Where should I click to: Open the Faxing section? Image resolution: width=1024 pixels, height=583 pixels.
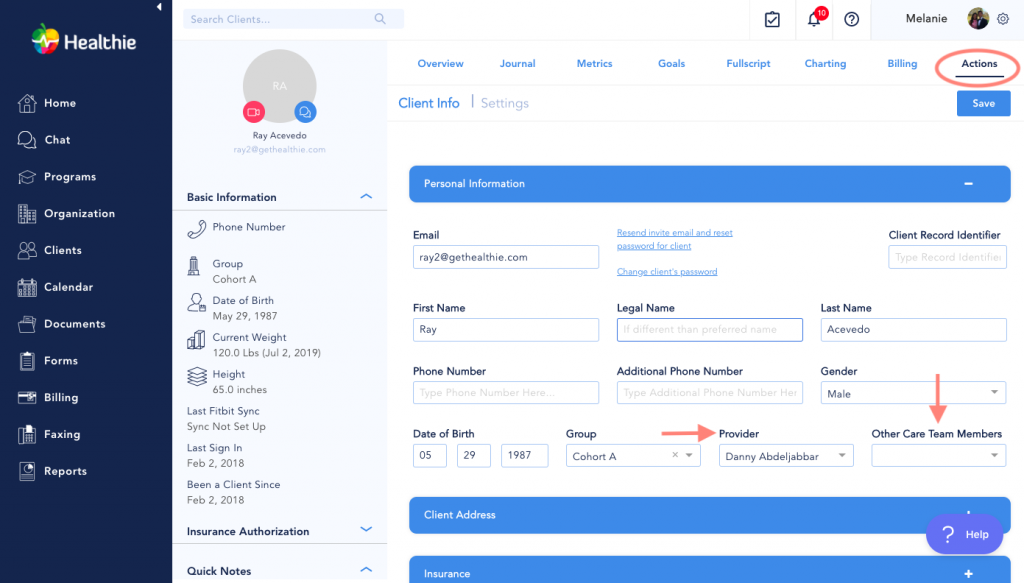[28, 434]
